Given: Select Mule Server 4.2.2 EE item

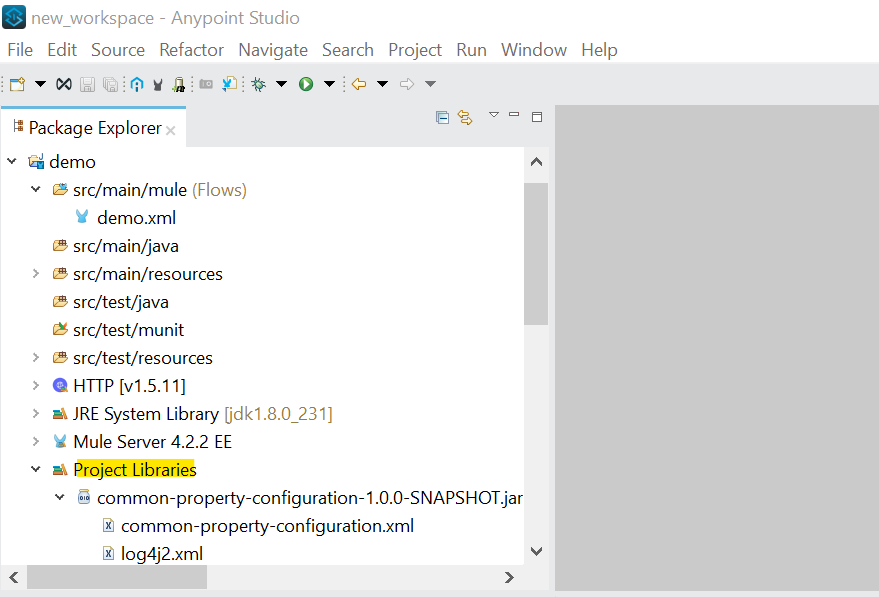Looking at the screenshot, I should 152,441.
